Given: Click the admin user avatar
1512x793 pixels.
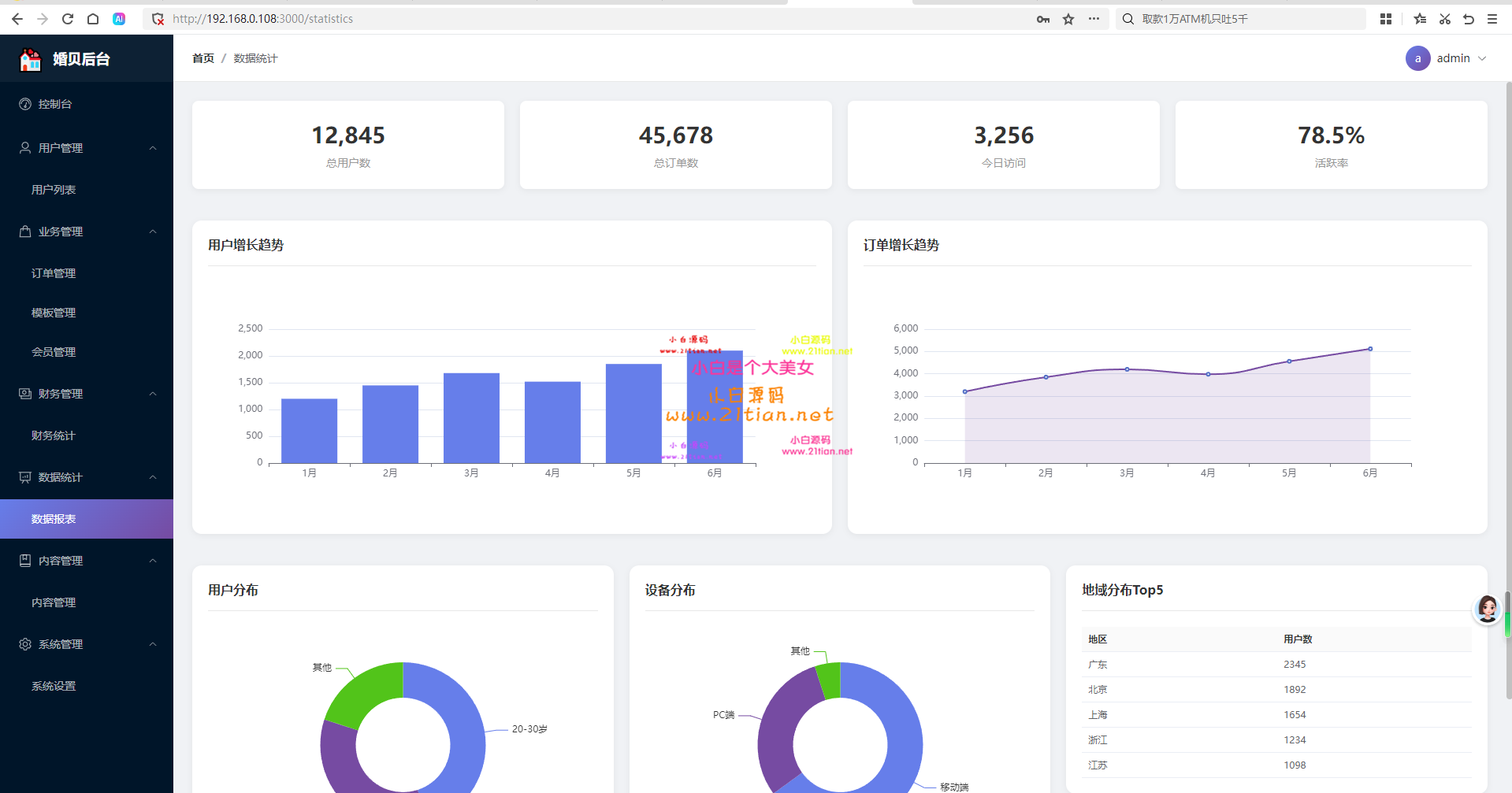Looking at the screenshot, I should (1418, 58).
